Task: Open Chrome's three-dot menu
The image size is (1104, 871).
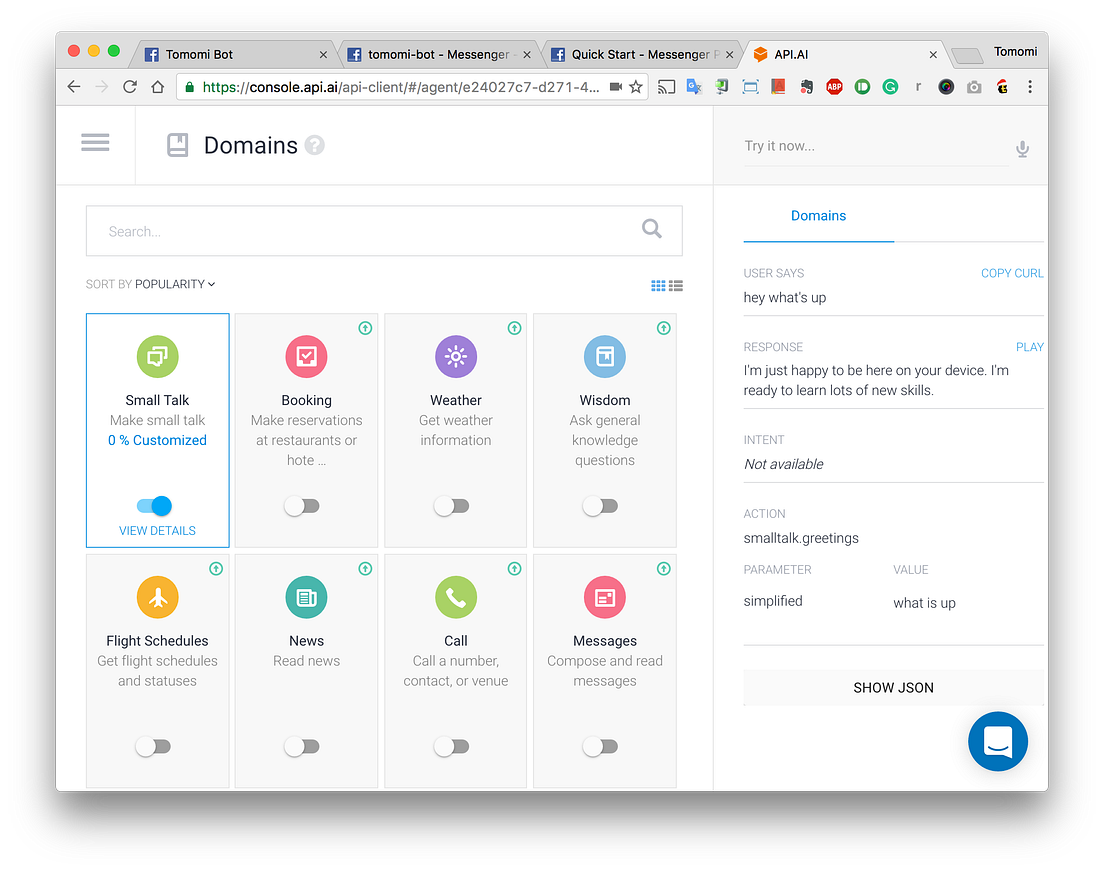Action: tap(1030, 87)
